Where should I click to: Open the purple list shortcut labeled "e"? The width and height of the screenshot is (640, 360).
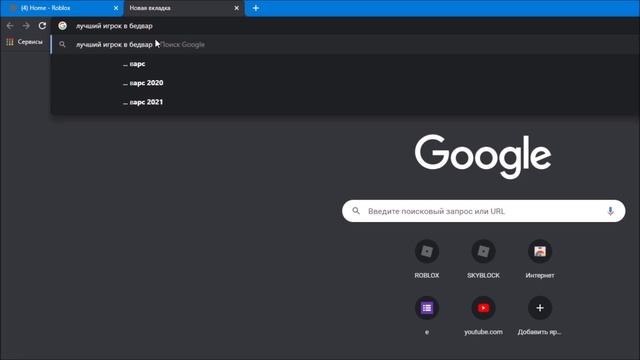click(427, 308)
